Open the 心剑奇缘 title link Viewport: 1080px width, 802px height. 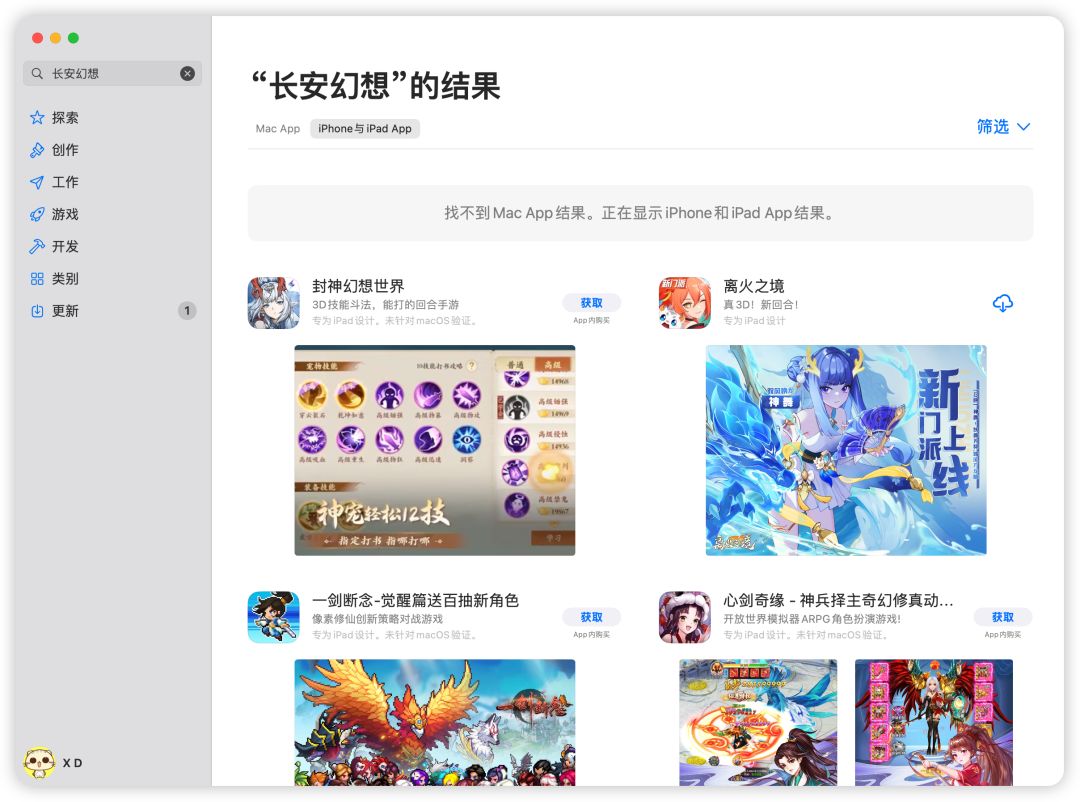838,601
